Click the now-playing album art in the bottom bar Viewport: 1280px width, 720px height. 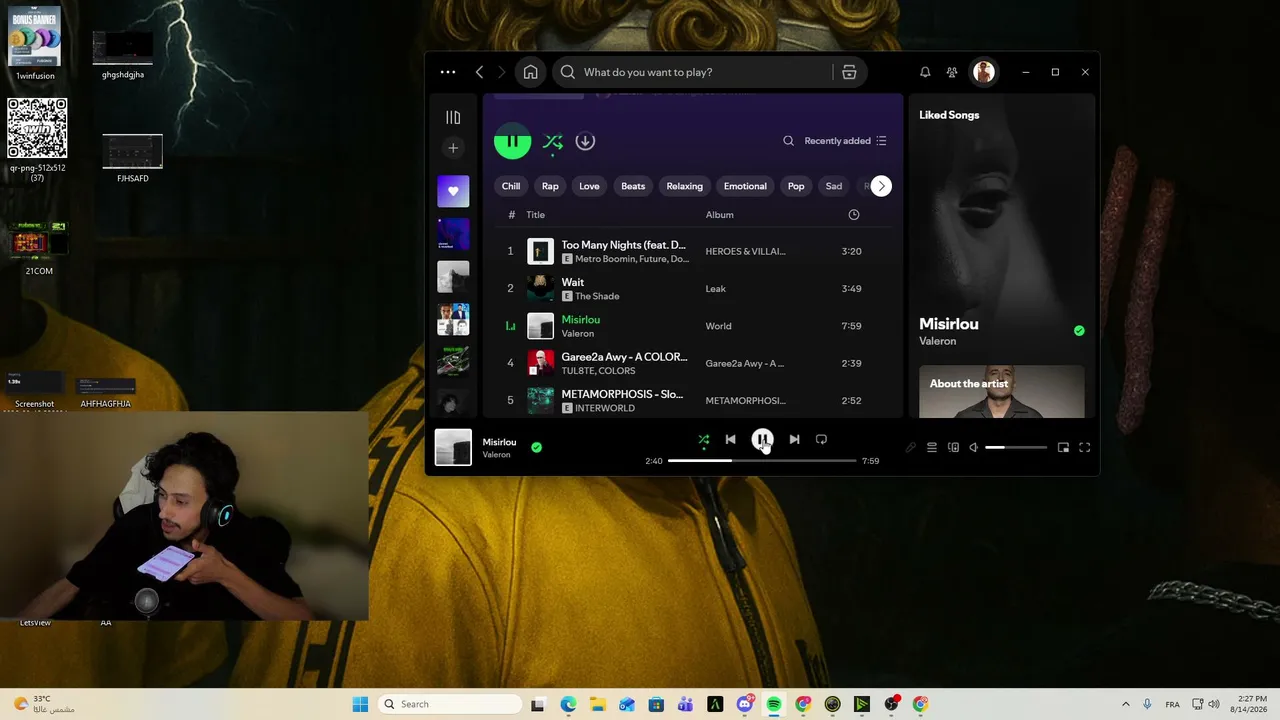pyautogui.click(x=453, y=447)
